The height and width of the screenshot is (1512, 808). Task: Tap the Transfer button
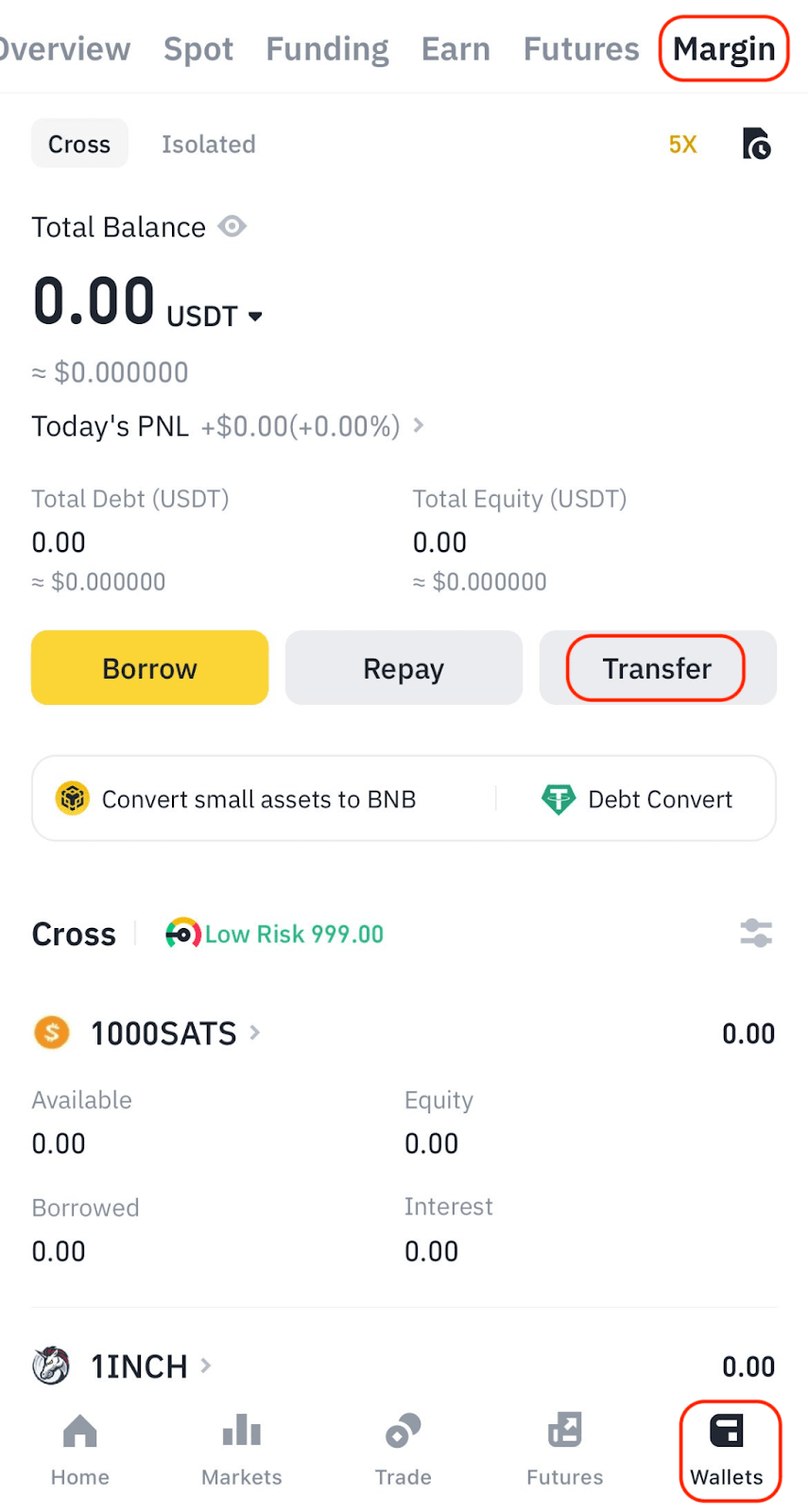pyautogui.click(x=657, y=668)
